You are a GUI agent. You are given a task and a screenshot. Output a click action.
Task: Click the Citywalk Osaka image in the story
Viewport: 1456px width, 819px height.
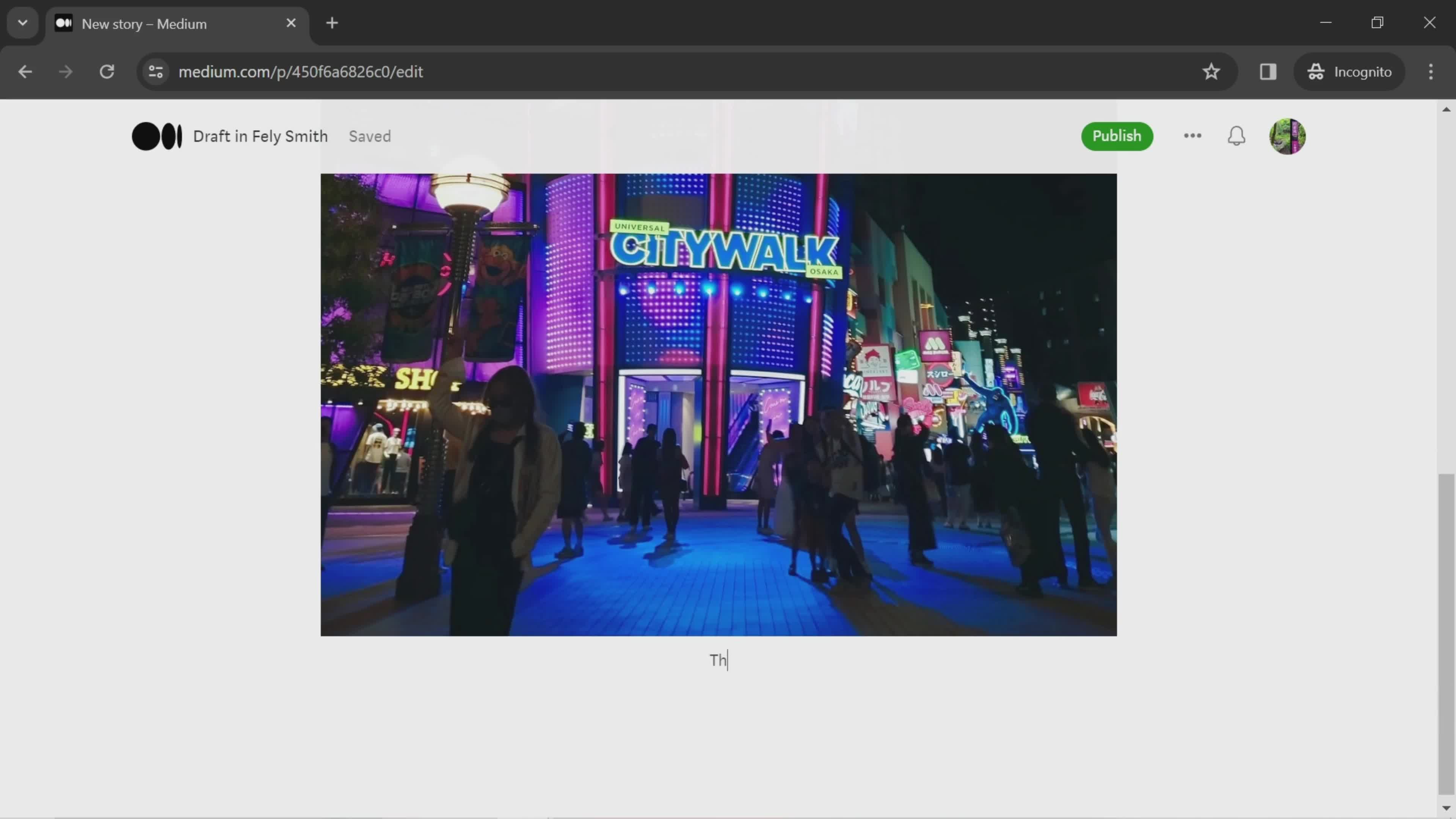pyautogui.click(x=719, y=404)
